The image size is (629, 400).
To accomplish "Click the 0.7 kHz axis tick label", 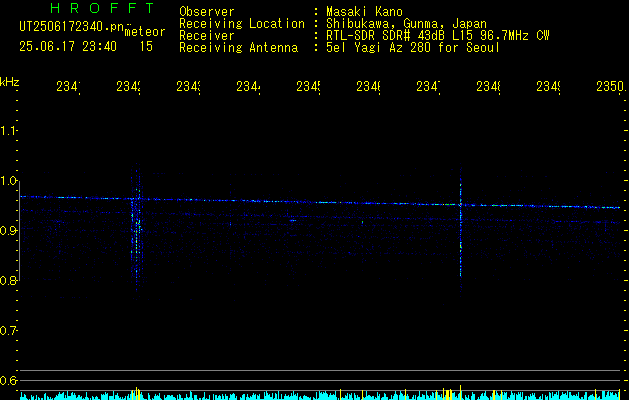I will coord(8,331).
